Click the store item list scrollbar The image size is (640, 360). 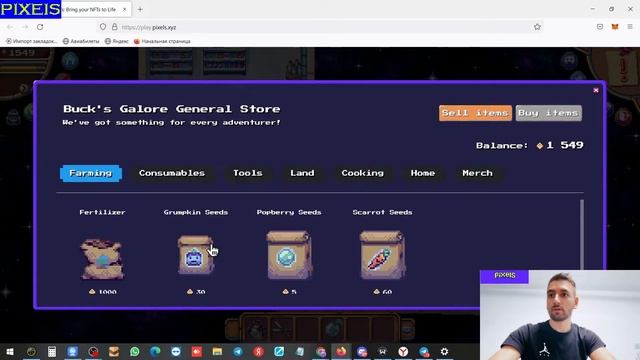582,235
